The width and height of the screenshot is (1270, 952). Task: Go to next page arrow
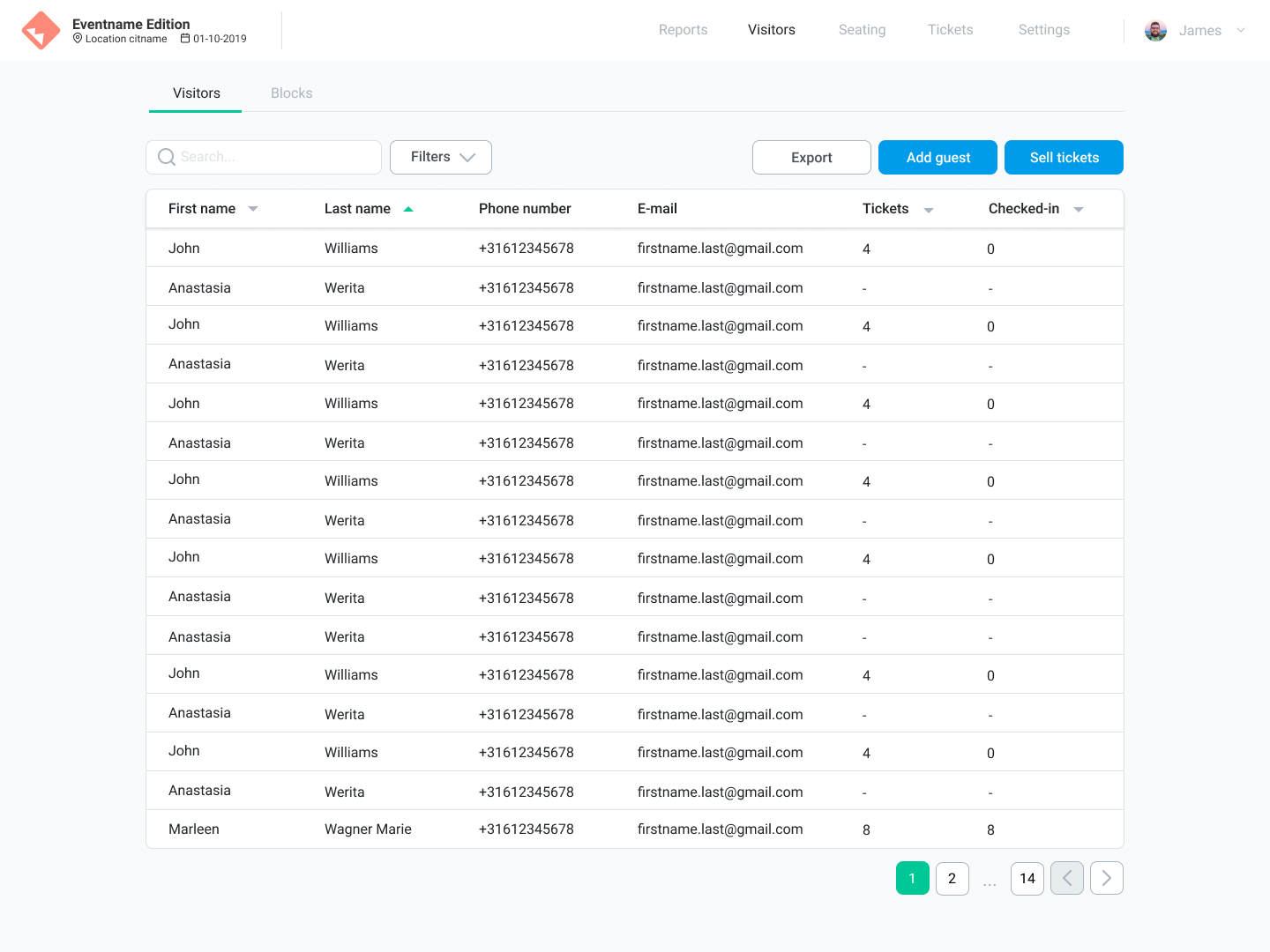[x=1106, y=878]
